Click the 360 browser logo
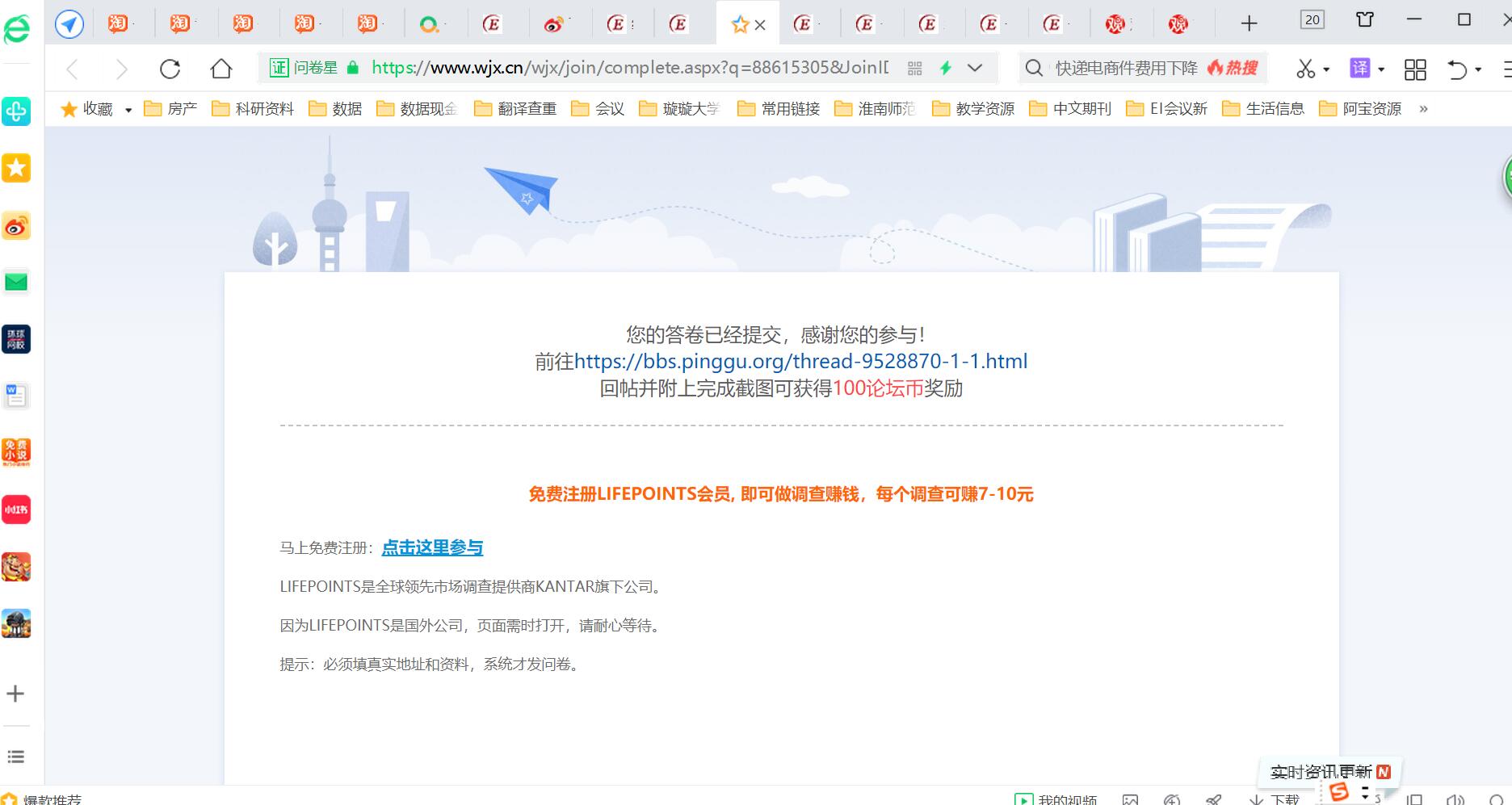1512x805 pixels. 16,30
